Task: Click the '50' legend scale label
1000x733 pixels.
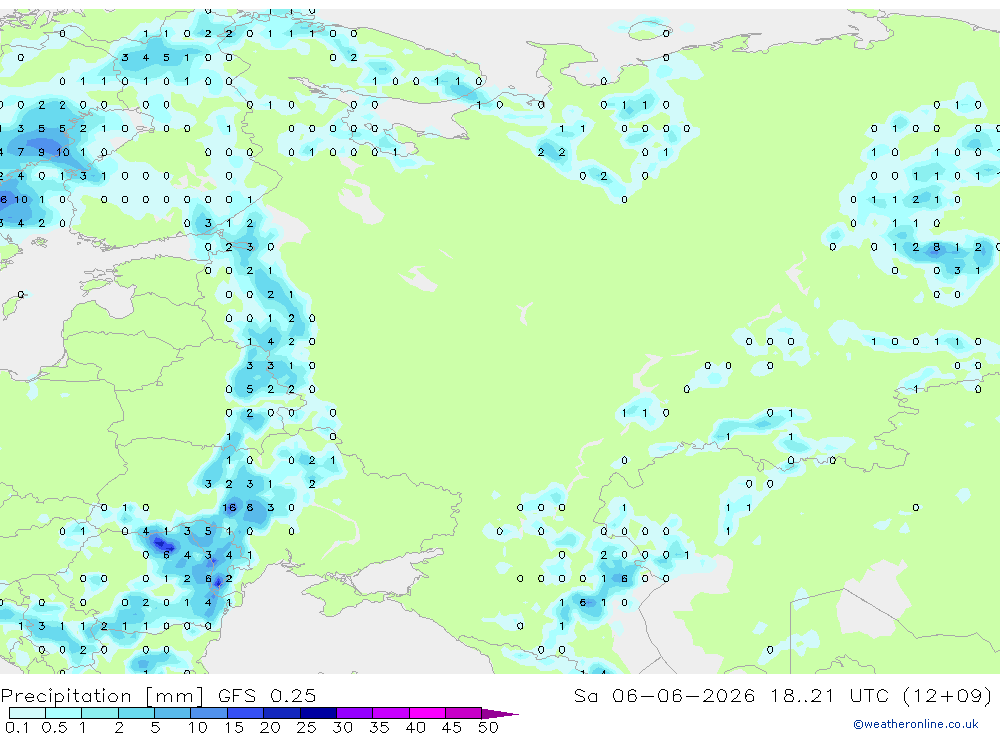Action: pos(488,727)
